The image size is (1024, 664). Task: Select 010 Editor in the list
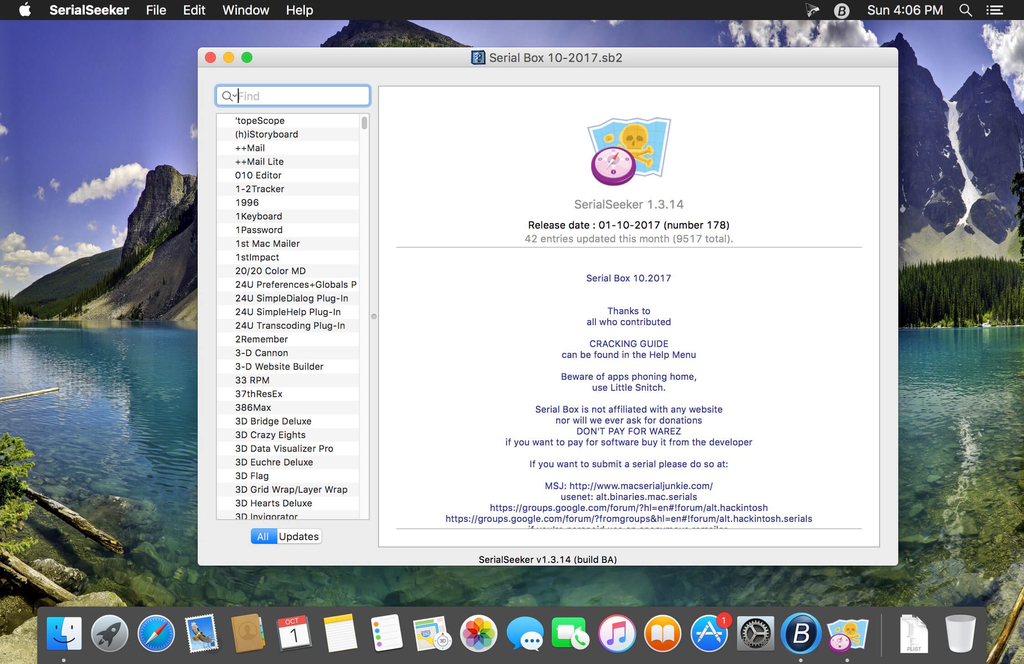pyautogui.click(x=258, y=175)
